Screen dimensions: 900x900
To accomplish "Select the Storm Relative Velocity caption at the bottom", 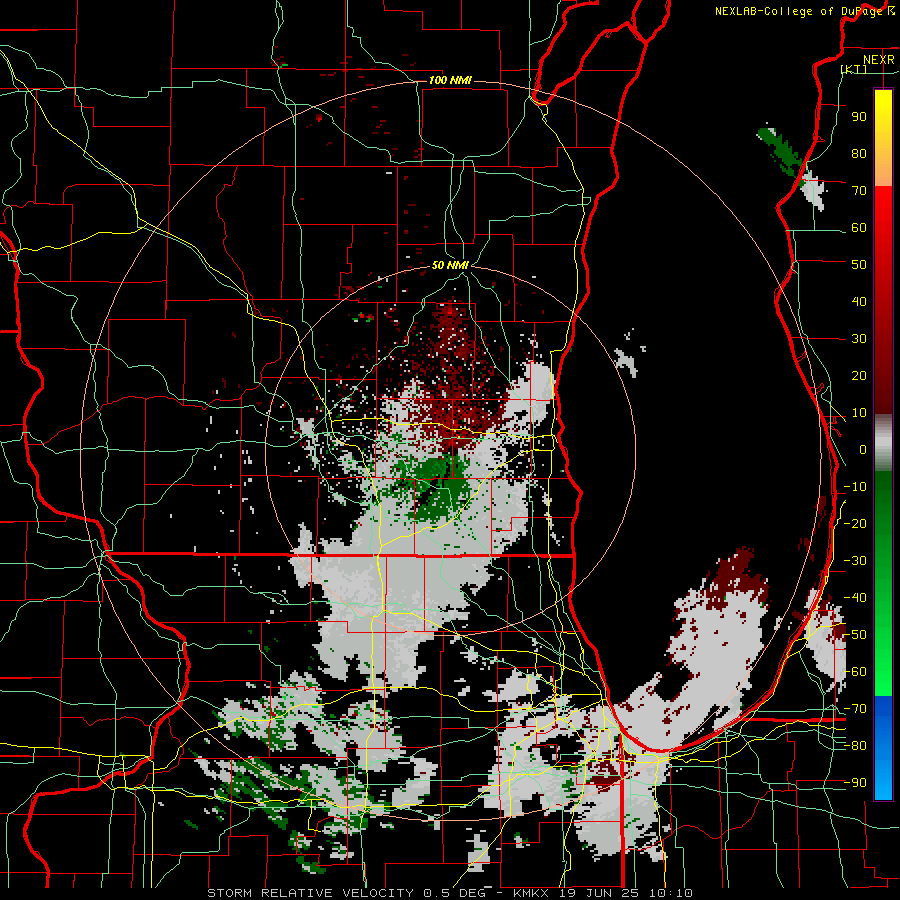I will tap(449, 893).
